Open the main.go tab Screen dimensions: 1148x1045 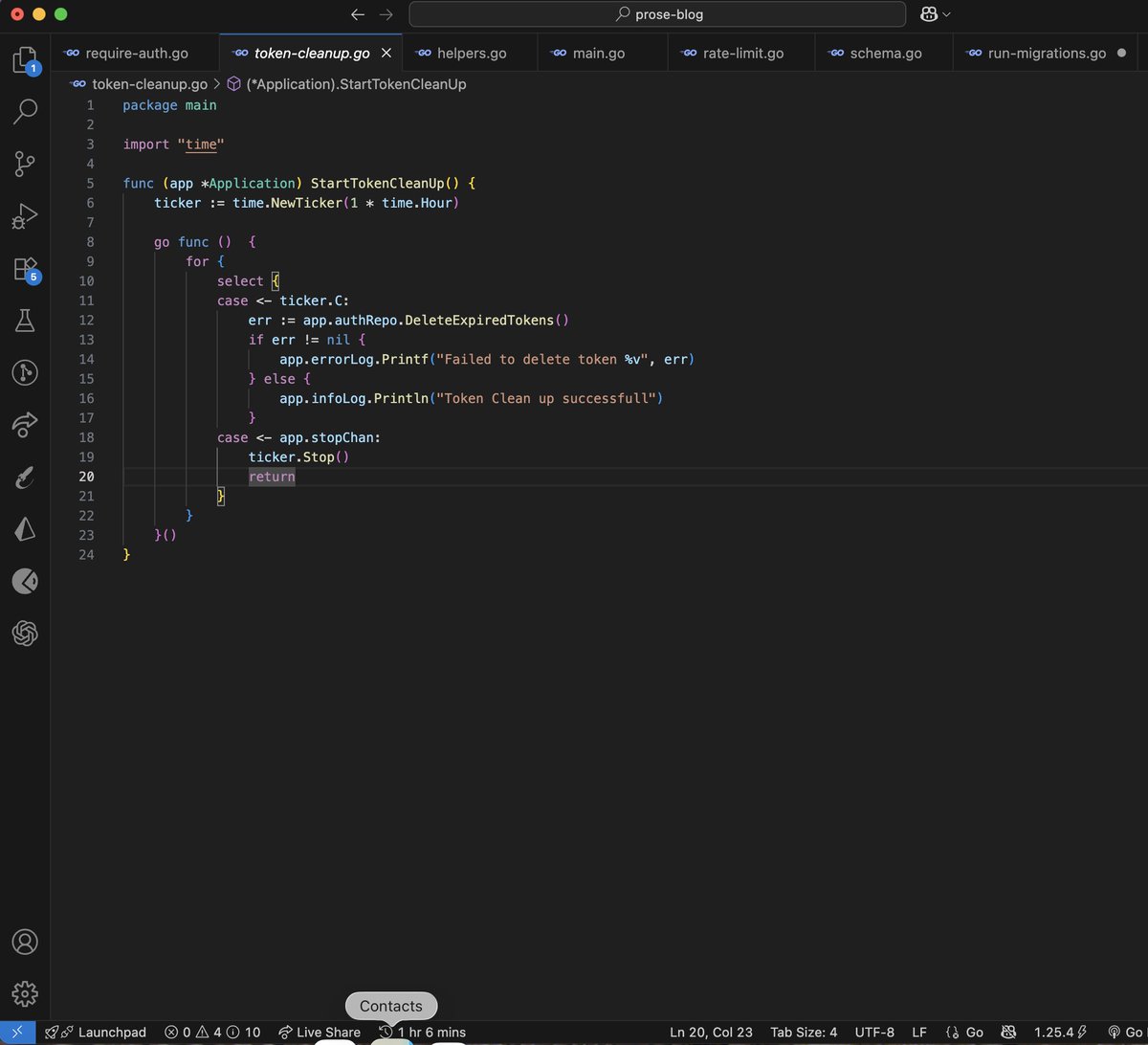pos(603,53)
